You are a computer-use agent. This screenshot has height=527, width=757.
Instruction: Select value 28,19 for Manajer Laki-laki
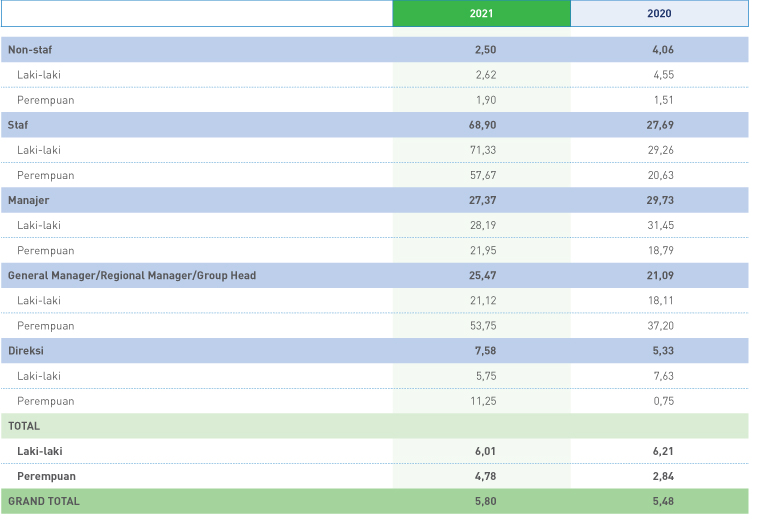click(x=483, y=225)
